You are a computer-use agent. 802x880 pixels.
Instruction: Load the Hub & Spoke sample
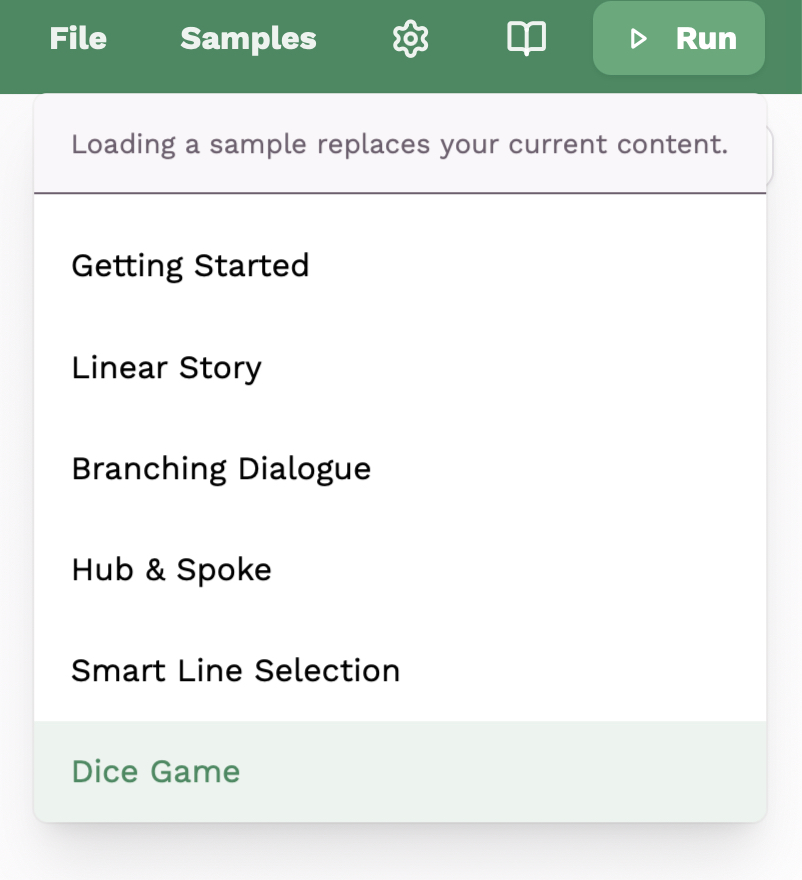pyautogui.click(x=171, y=570)
